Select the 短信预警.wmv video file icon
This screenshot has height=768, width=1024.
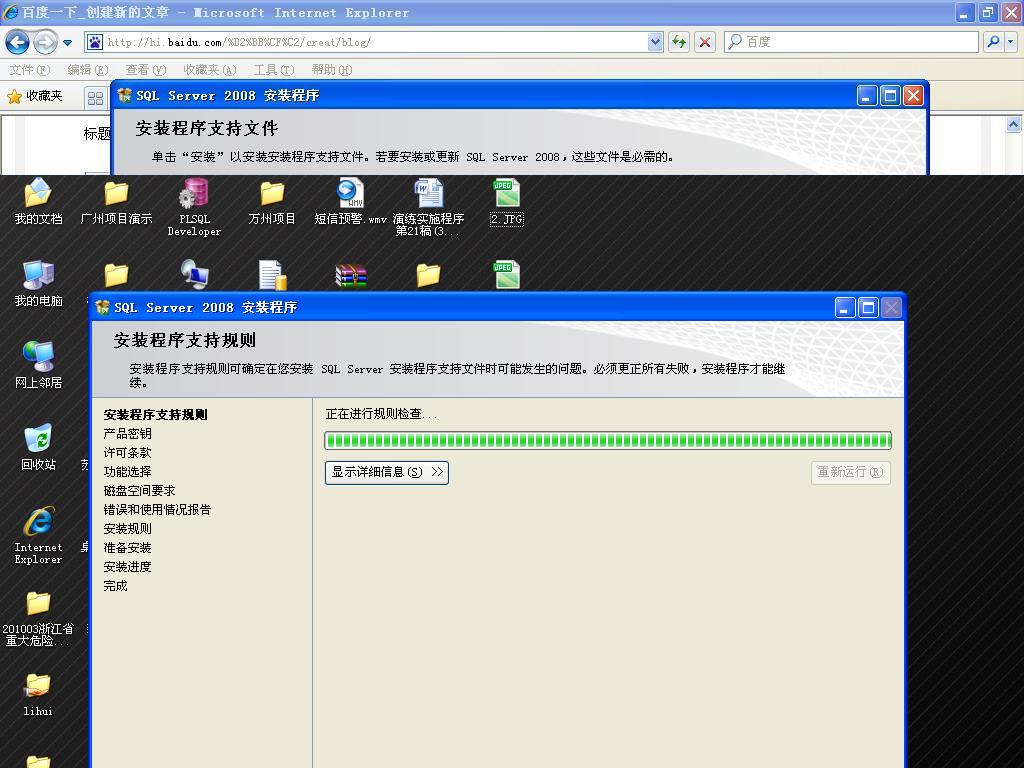tap(350, 195)
